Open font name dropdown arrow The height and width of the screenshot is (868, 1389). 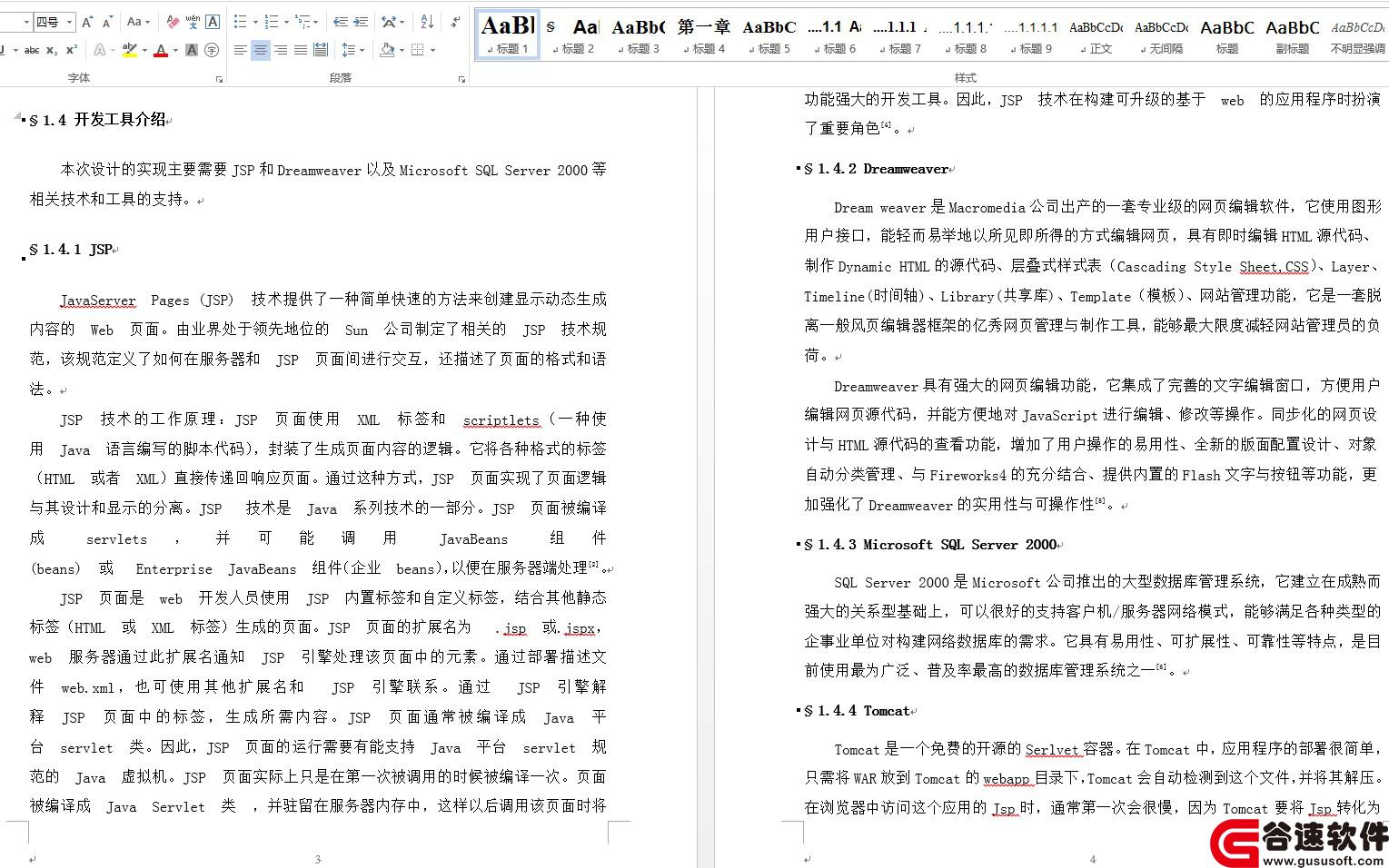click(27, 22)
